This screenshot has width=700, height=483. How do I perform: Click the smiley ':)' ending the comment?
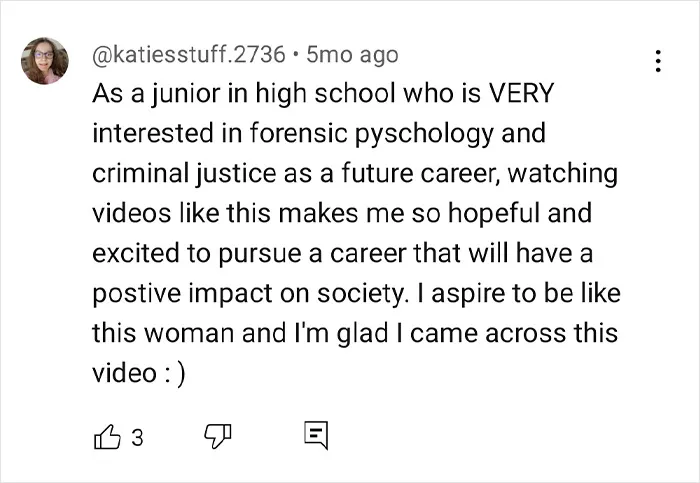pyautogui.click(x=175, y=374)
